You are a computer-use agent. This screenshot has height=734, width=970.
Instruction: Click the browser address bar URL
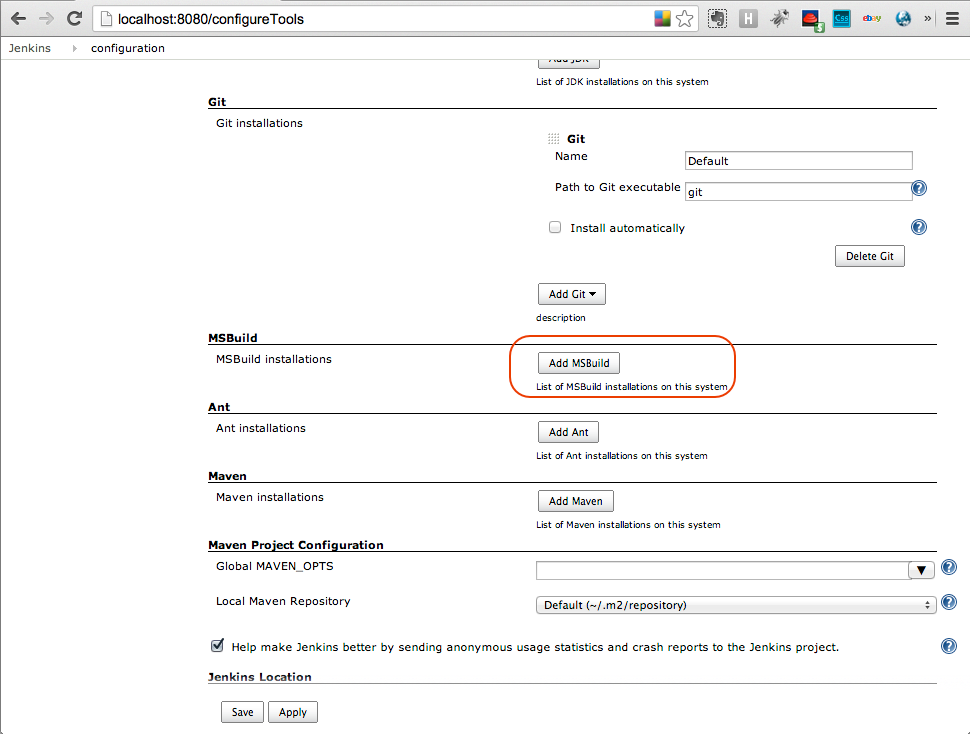point(211,19)
